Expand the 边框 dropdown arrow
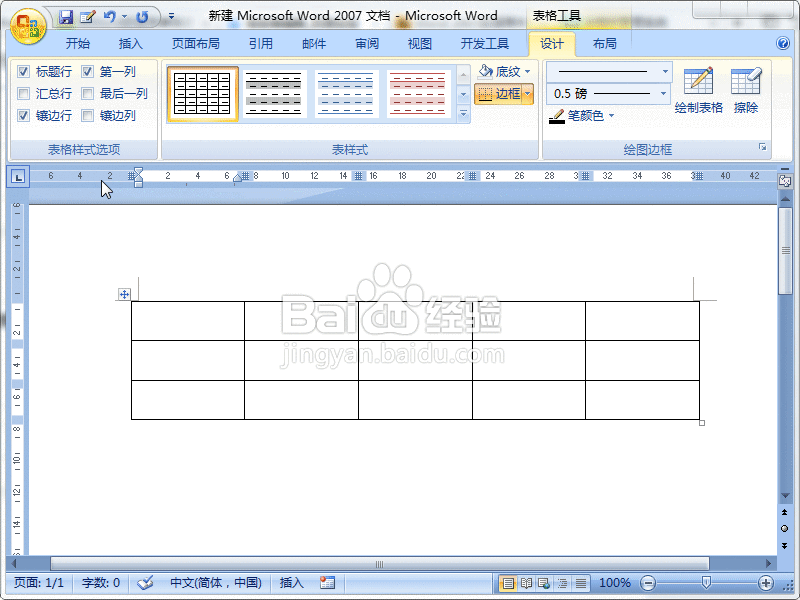The height and width of the screenshot is (600, 800). (x=528, y=94)
